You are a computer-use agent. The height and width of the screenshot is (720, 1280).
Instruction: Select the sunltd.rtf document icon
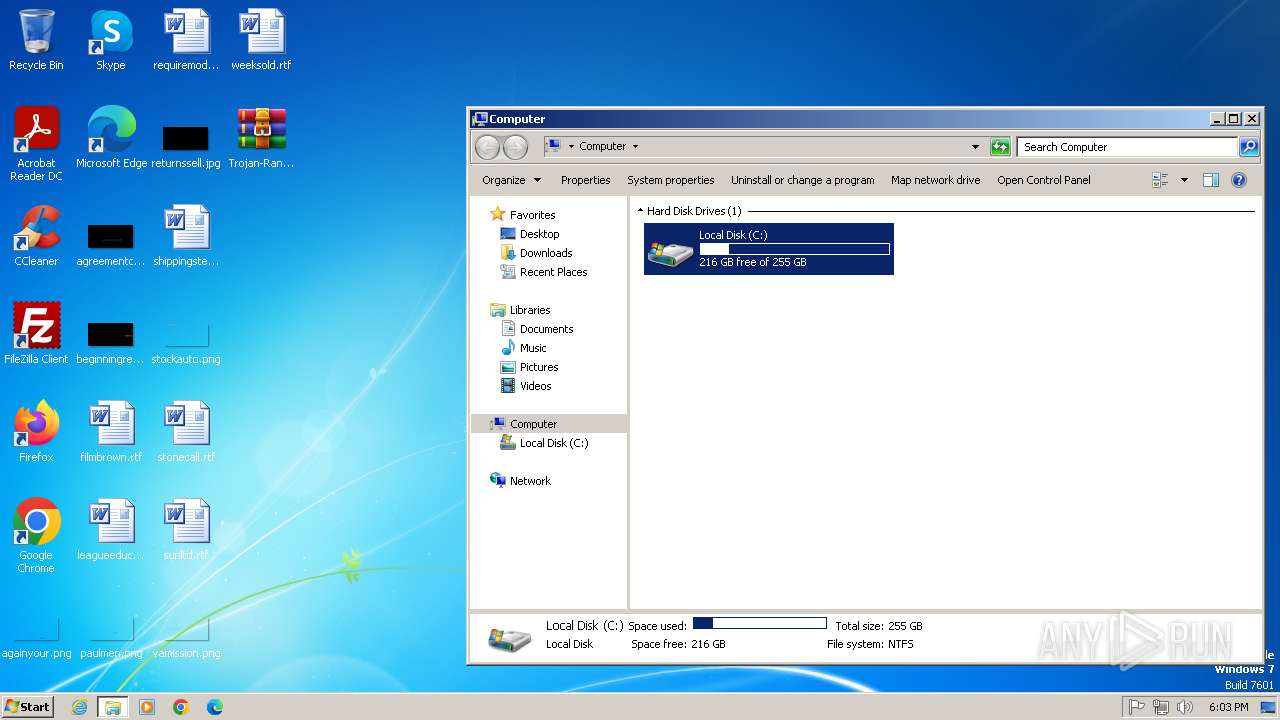coord(186,530)
